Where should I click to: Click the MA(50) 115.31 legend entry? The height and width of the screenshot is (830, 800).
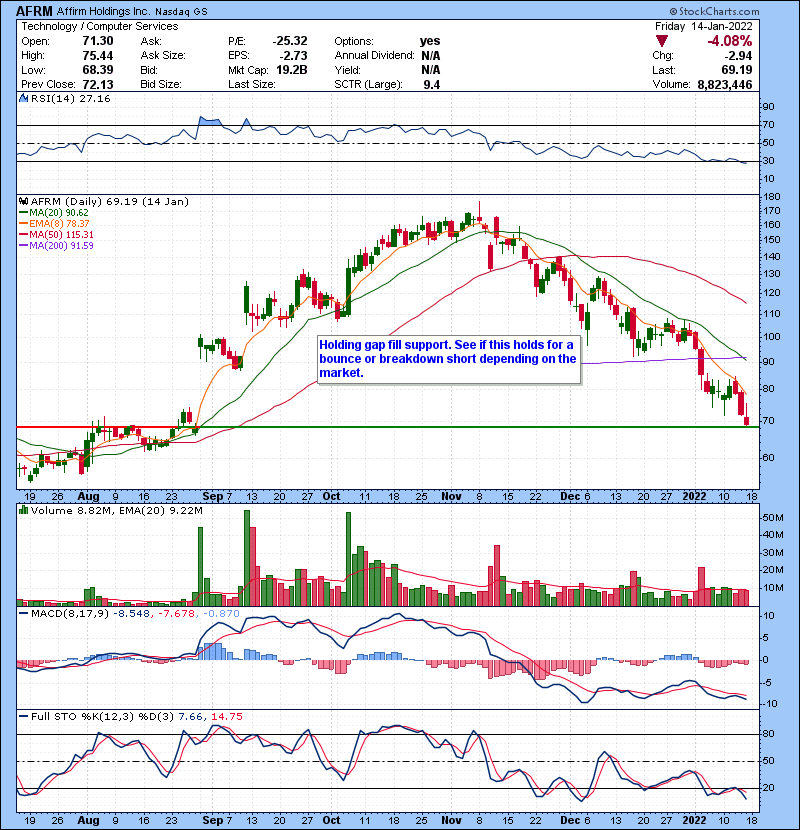(56, 234)
